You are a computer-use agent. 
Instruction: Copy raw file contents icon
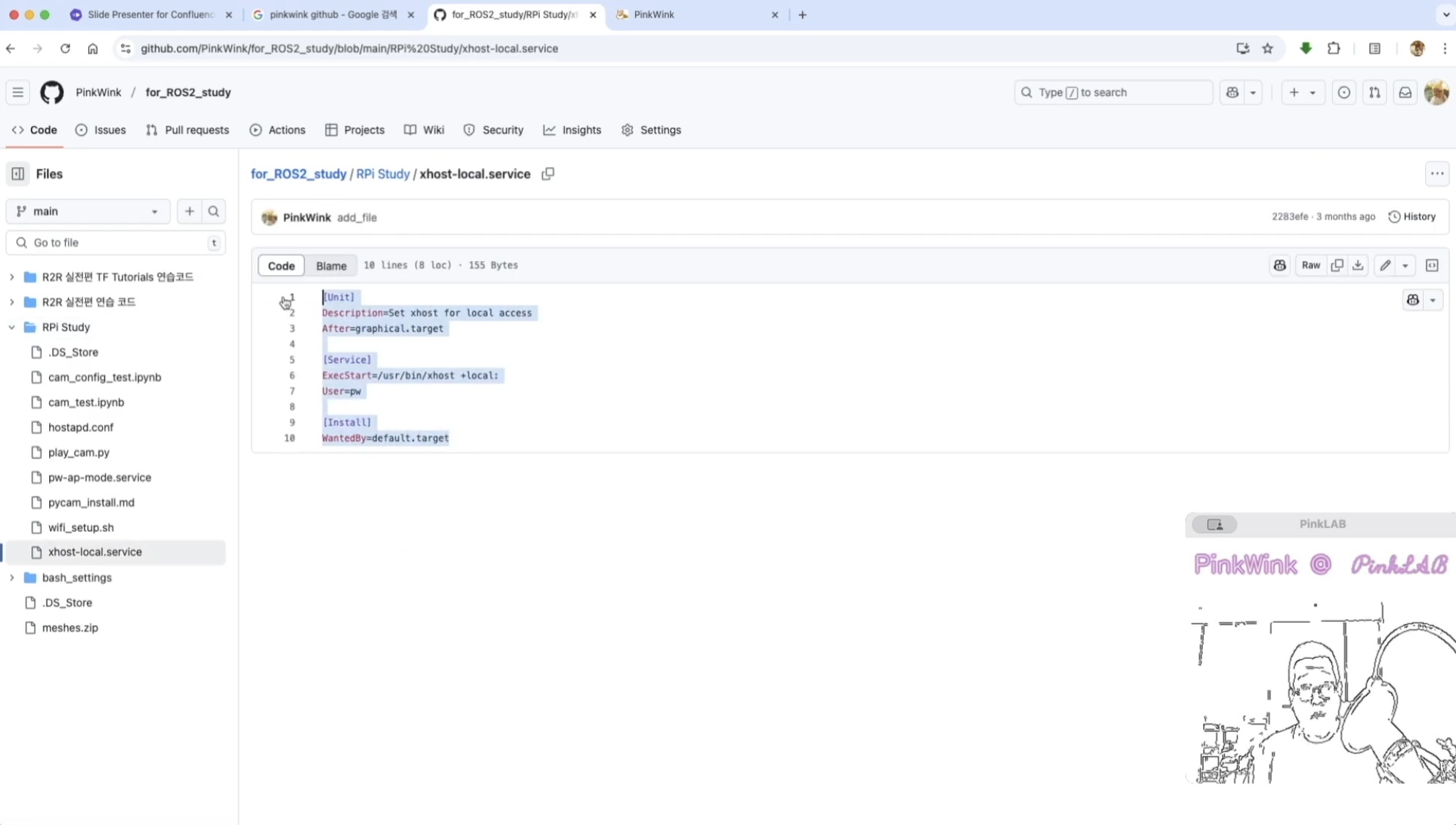[1337, 265]
